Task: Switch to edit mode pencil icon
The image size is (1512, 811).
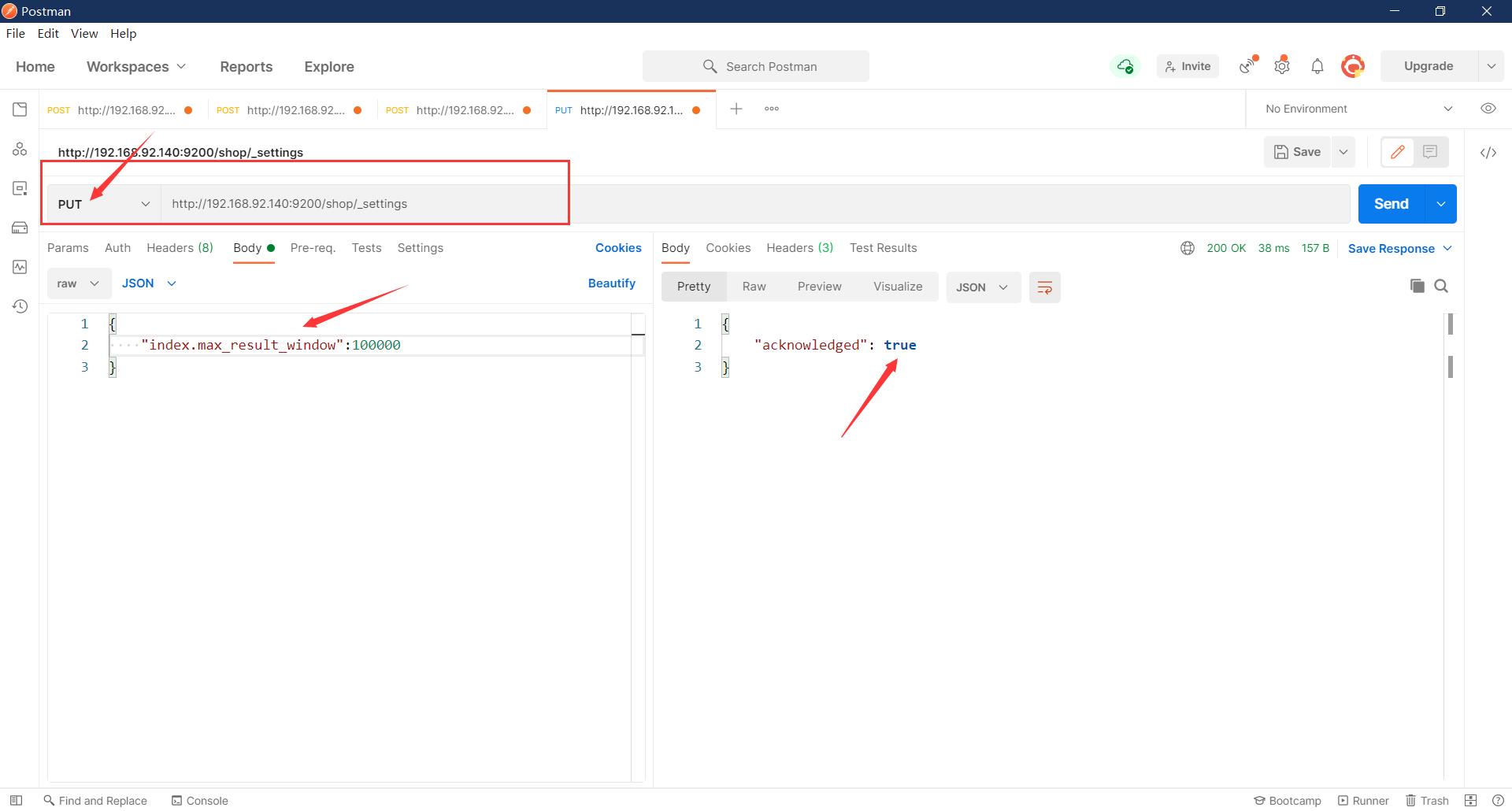Action: [x=1398, y=152]
